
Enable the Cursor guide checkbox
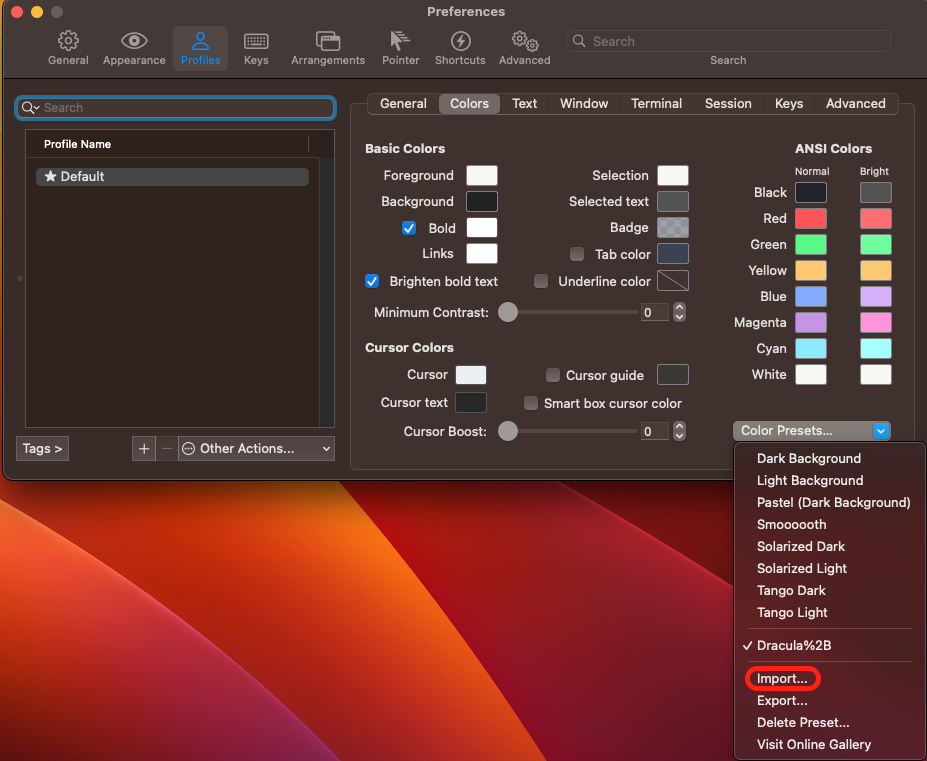pyautogui.click(x=553, y=375)
